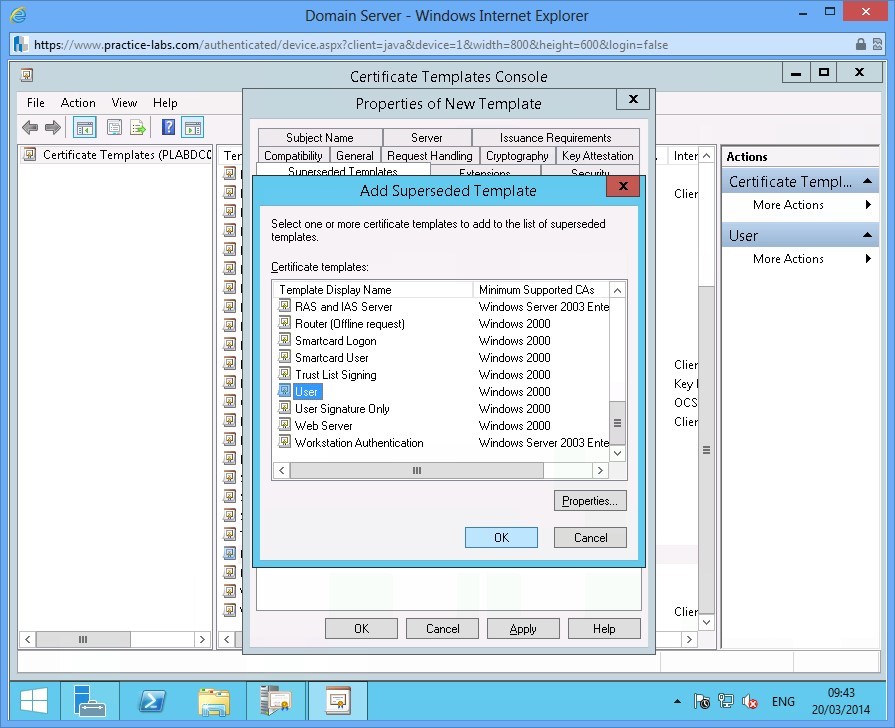Toggle the Show/Hide Console Tree icon
Viewport: 895px width, 728px height.
[84, 126]
